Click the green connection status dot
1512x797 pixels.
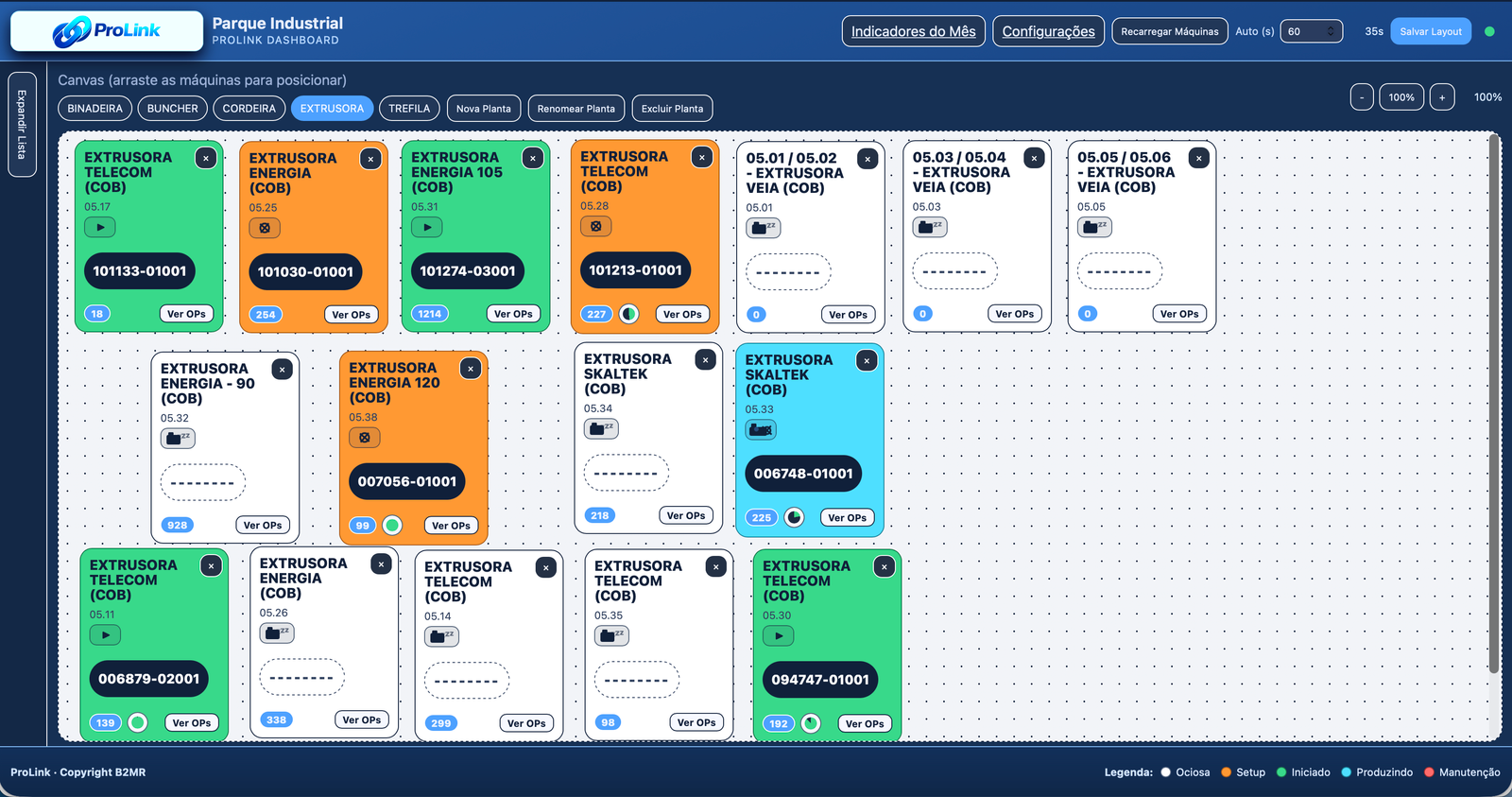click(1489, 31)
